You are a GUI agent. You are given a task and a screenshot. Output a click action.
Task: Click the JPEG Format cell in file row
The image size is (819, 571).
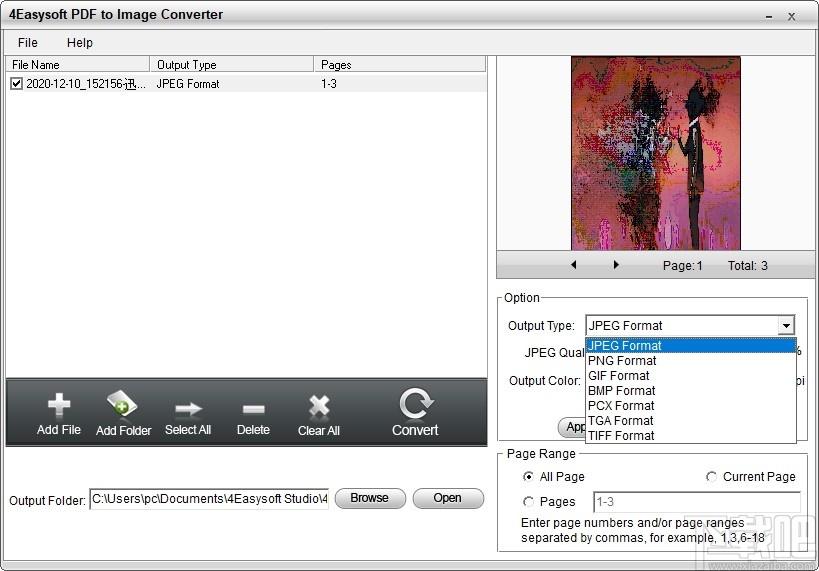point(188,84)
